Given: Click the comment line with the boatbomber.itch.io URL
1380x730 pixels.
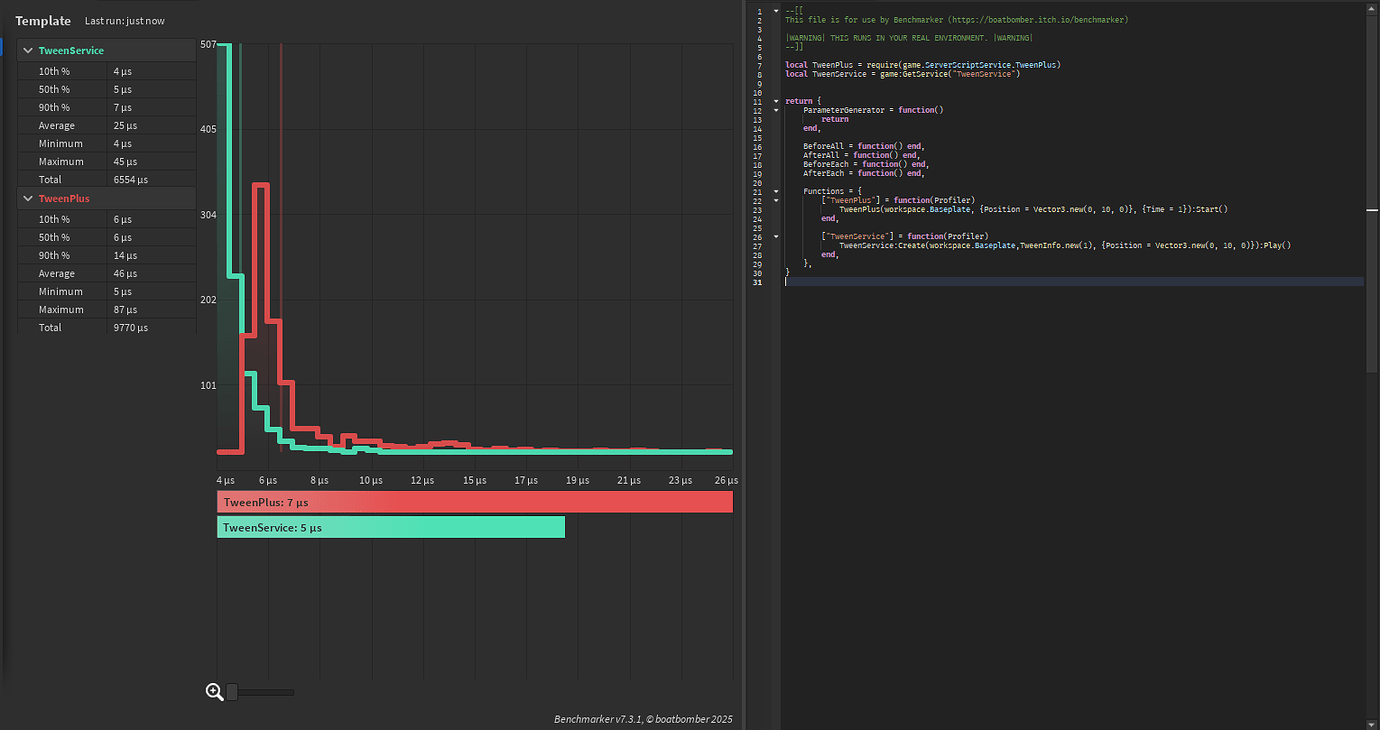Looking at the screenshot, I should pos(957,20).
